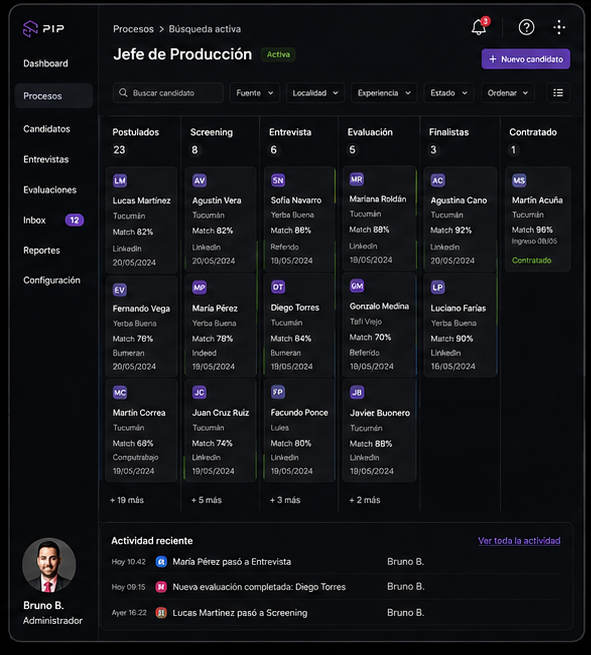This screenshot has height=655, width=591.
Task: Open the Ordenar sort dropdown
Action: click(x=507, y=93)
